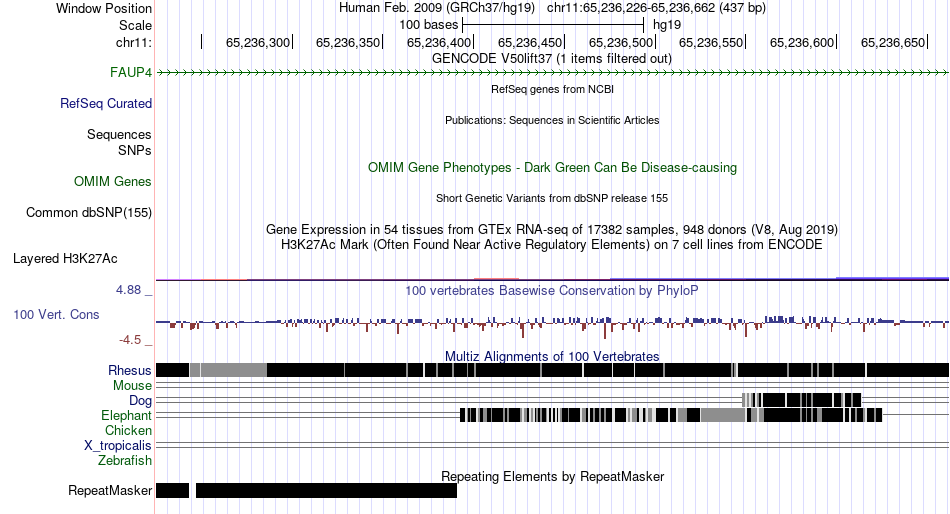Click the 65,236,600 ruler position
Viewport: 950px width, 514px height.
[802, 42]
